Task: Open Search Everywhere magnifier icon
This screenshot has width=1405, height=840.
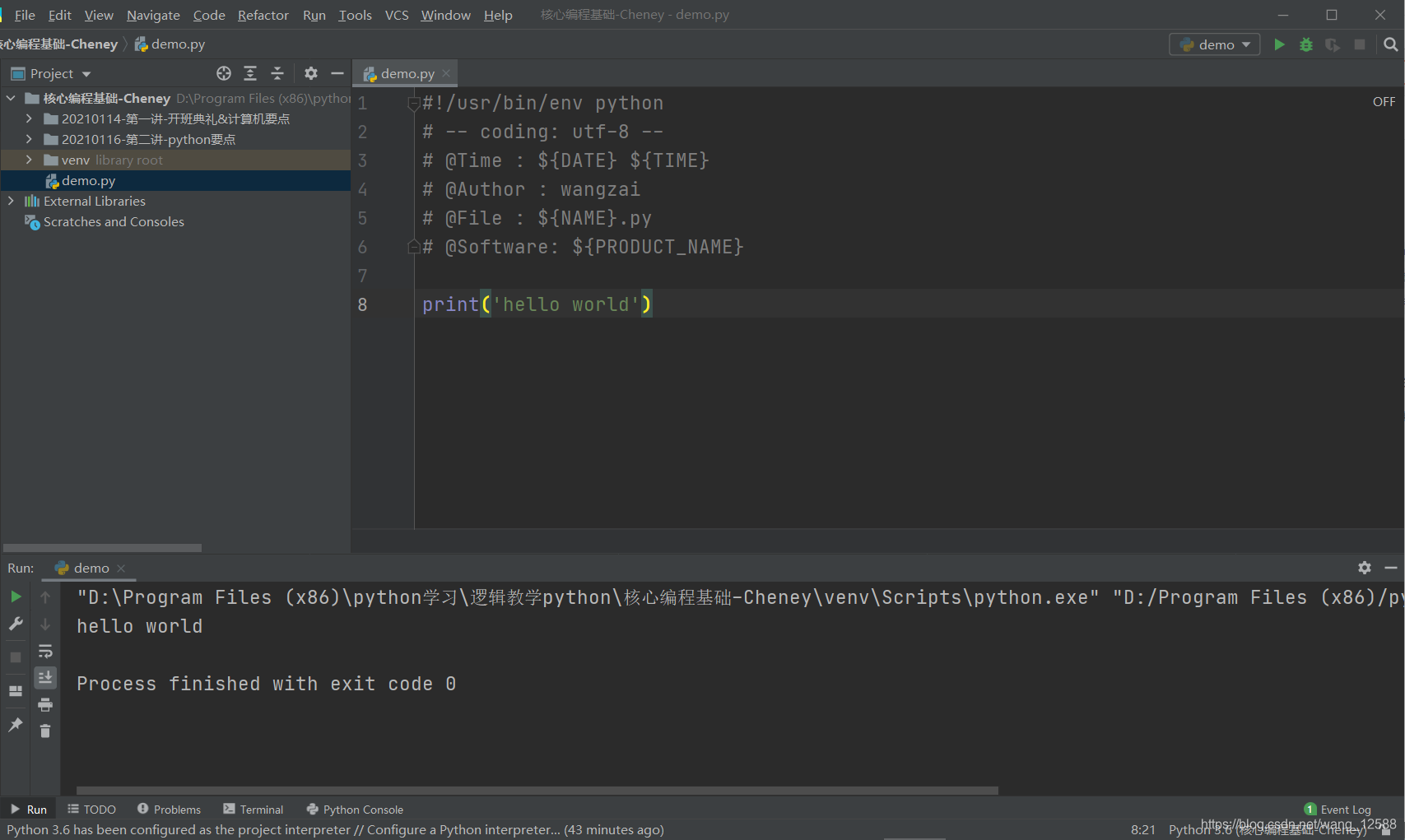Action: [1390, 44]
